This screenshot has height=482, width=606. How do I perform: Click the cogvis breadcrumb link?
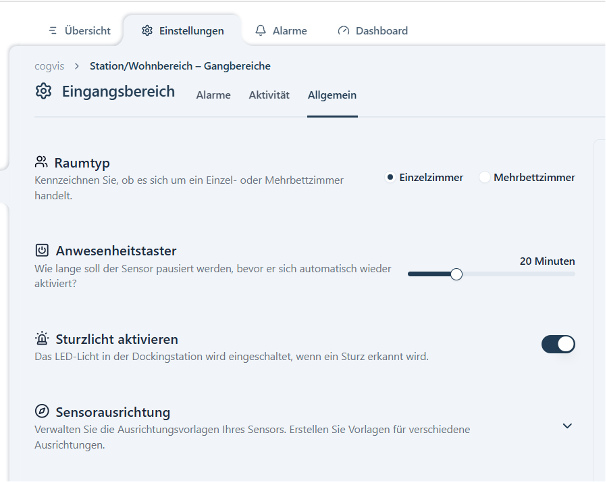tap(49, 66)
